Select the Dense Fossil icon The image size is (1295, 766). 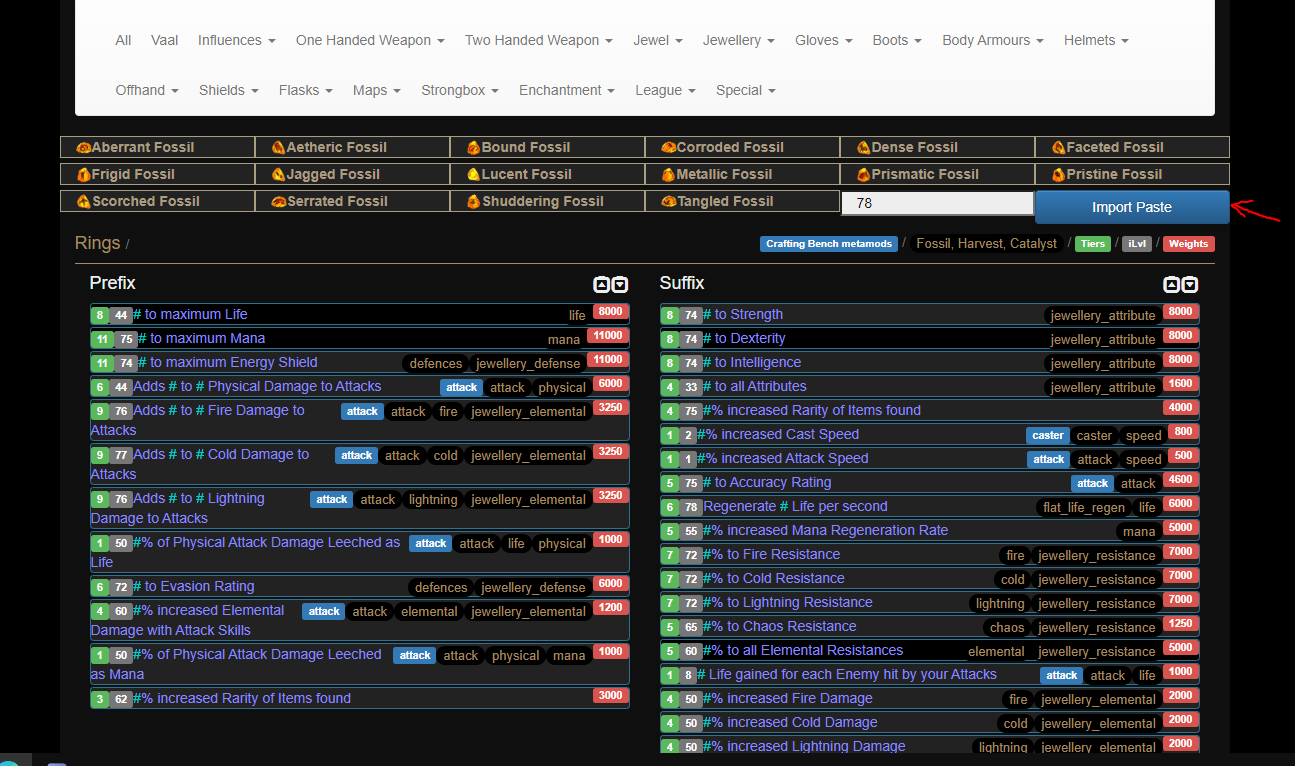coord(864,148)
